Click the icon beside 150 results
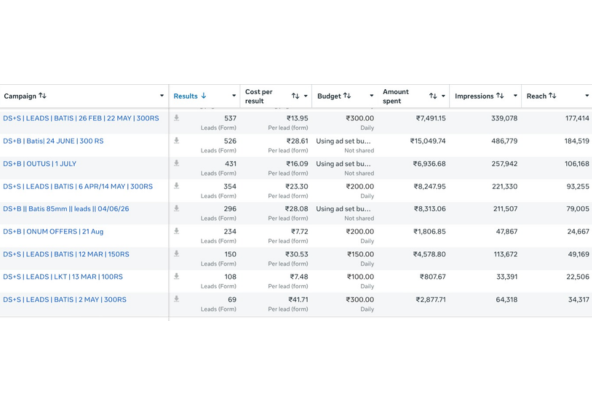Viewport: 592px width, 405px height. (x=176, y=254)
